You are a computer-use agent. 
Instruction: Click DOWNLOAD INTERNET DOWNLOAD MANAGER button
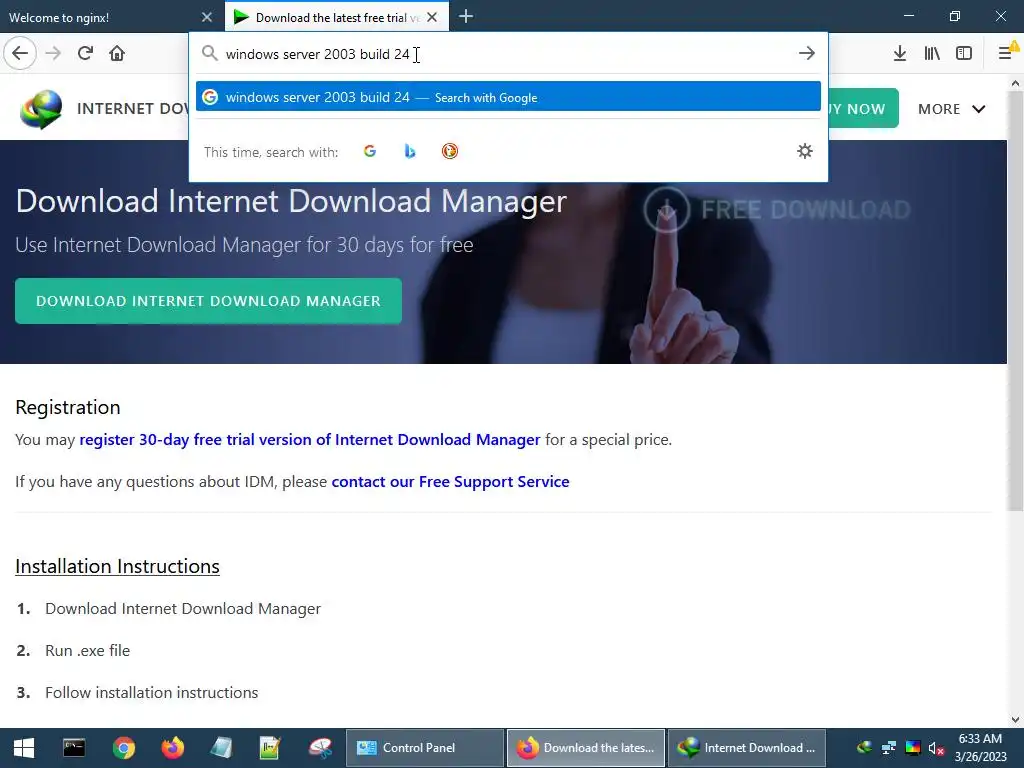coord(208,301)
